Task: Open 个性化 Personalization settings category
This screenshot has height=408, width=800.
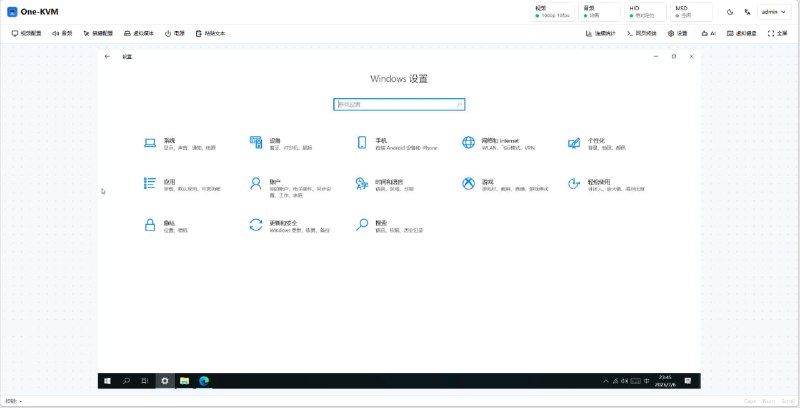Action: click(596, 143)
